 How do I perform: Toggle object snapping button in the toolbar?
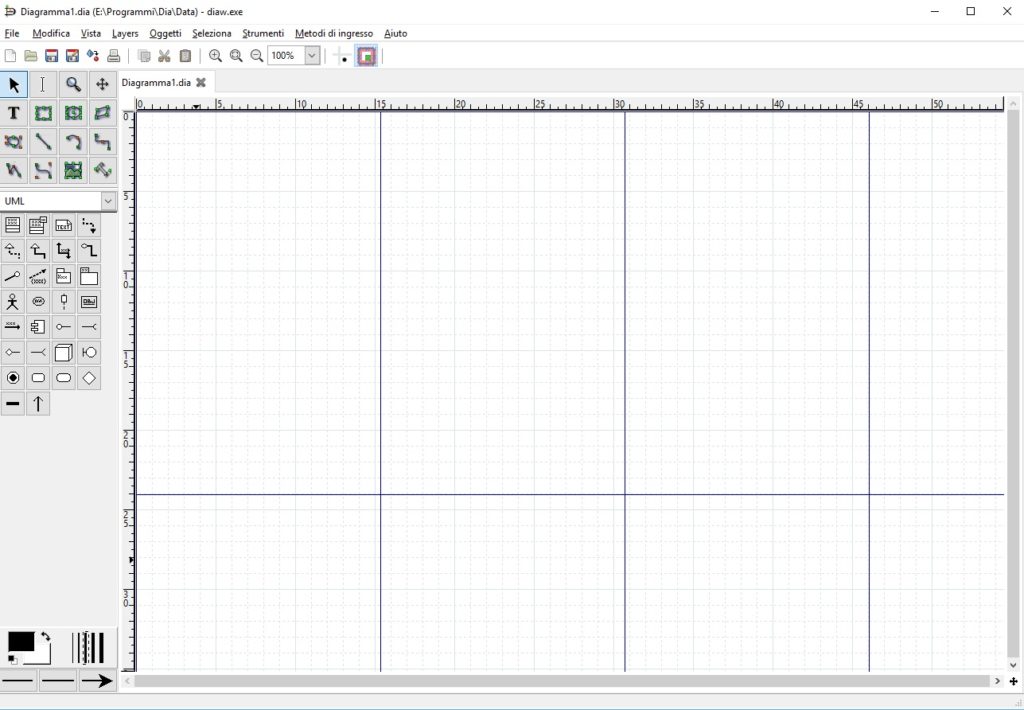pyautogui.click(x=367, y=56)
